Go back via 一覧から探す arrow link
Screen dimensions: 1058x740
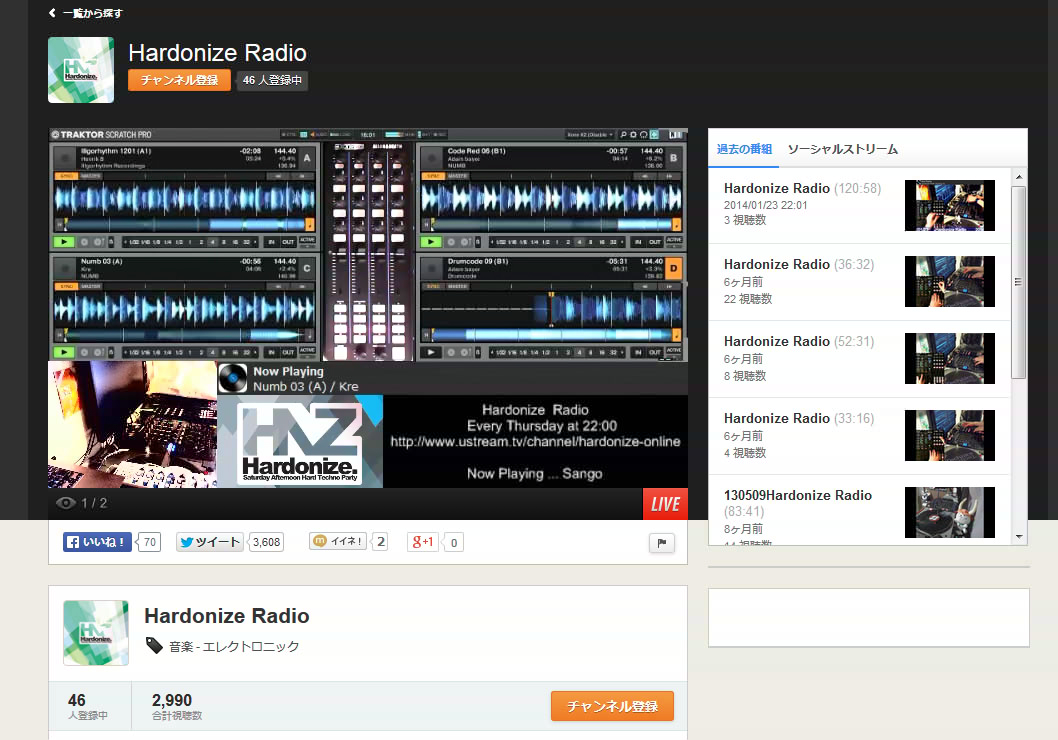point(85,13)
